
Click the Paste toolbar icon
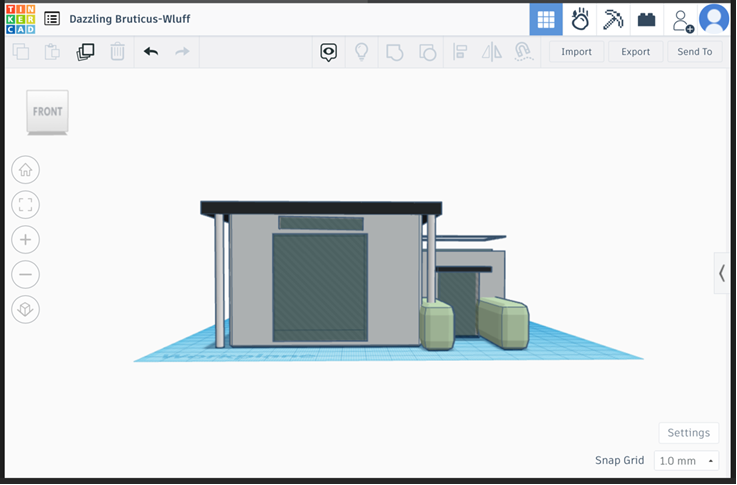point(52,52)
